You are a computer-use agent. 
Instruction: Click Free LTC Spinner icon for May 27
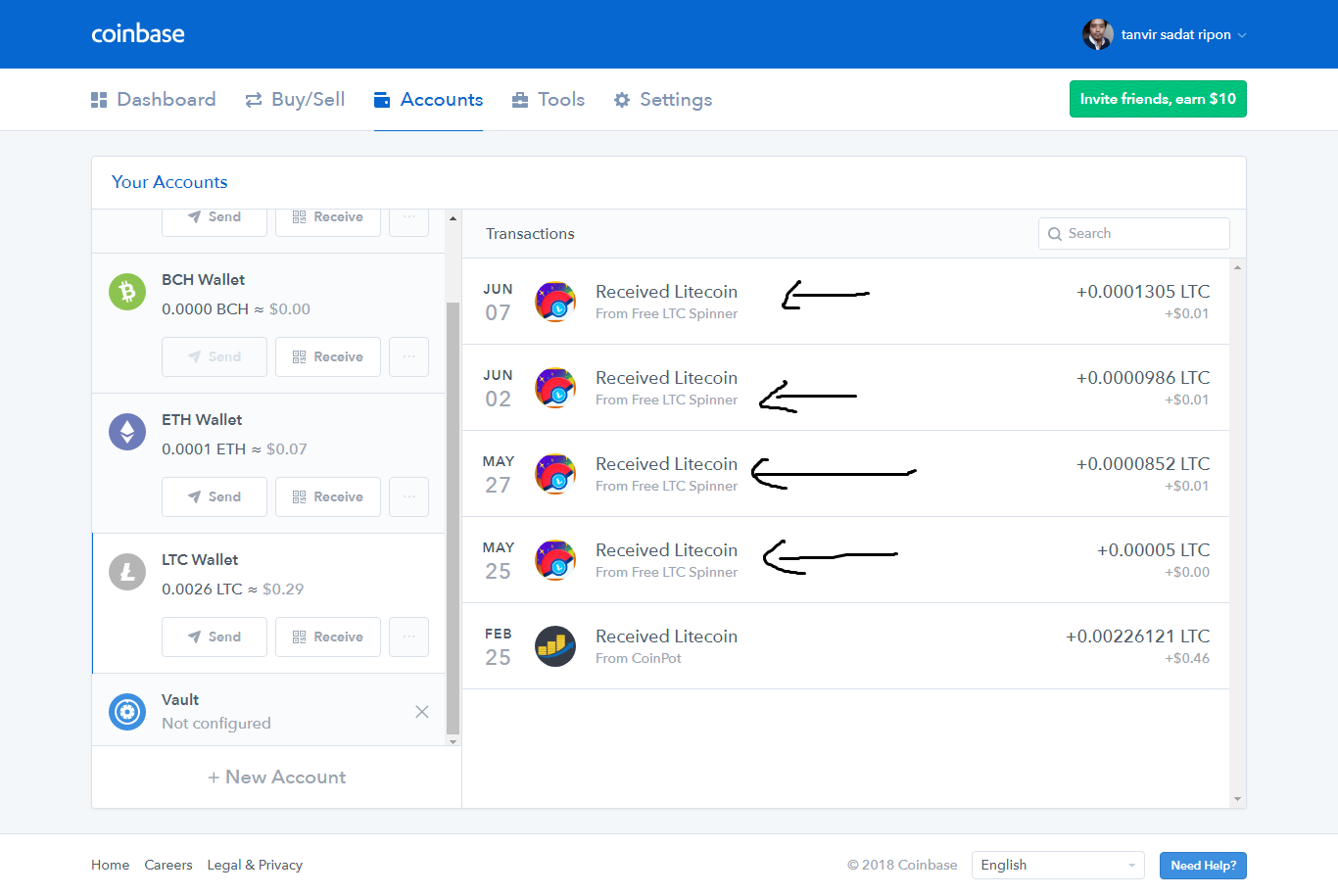point(555,474)
